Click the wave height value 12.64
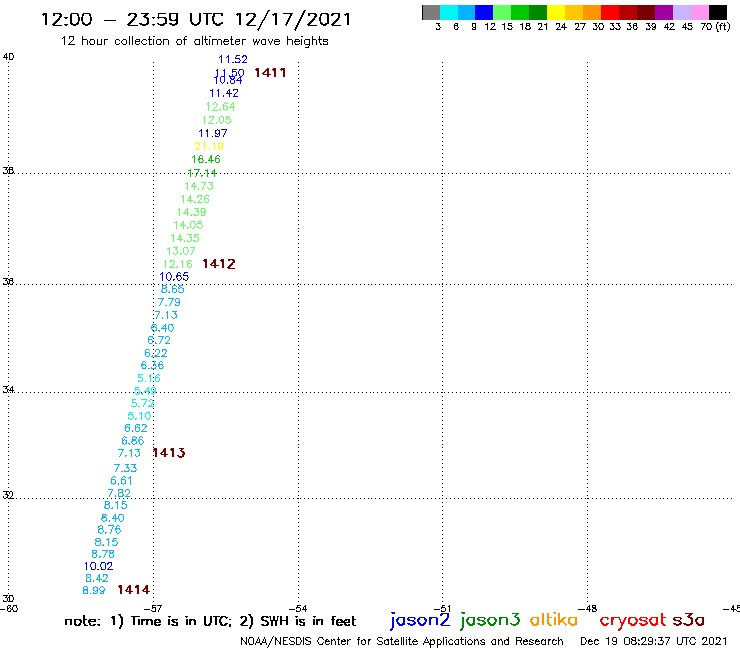Viewport: 740px width, 650px height. [x=220, y=107]
